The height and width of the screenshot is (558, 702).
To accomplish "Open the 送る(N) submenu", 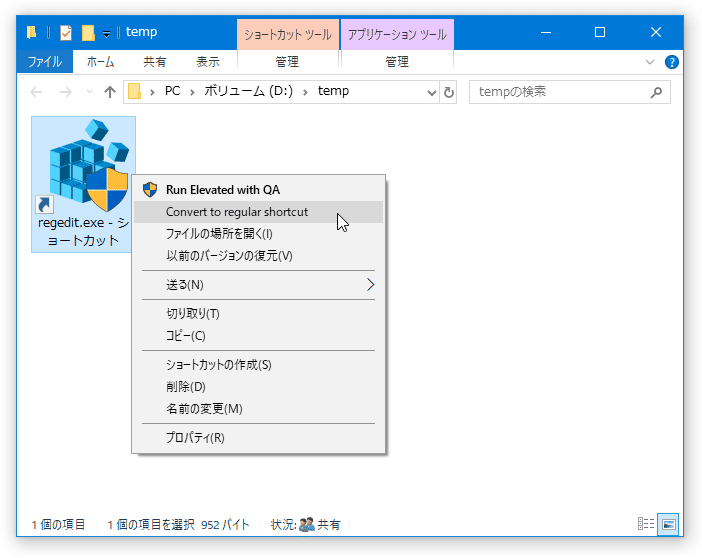I will pos(258,285).
